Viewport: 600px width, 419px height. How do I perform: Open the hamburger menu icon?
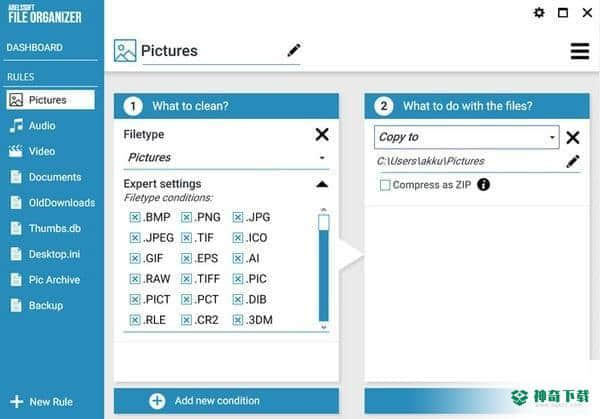tap(580, 51)
